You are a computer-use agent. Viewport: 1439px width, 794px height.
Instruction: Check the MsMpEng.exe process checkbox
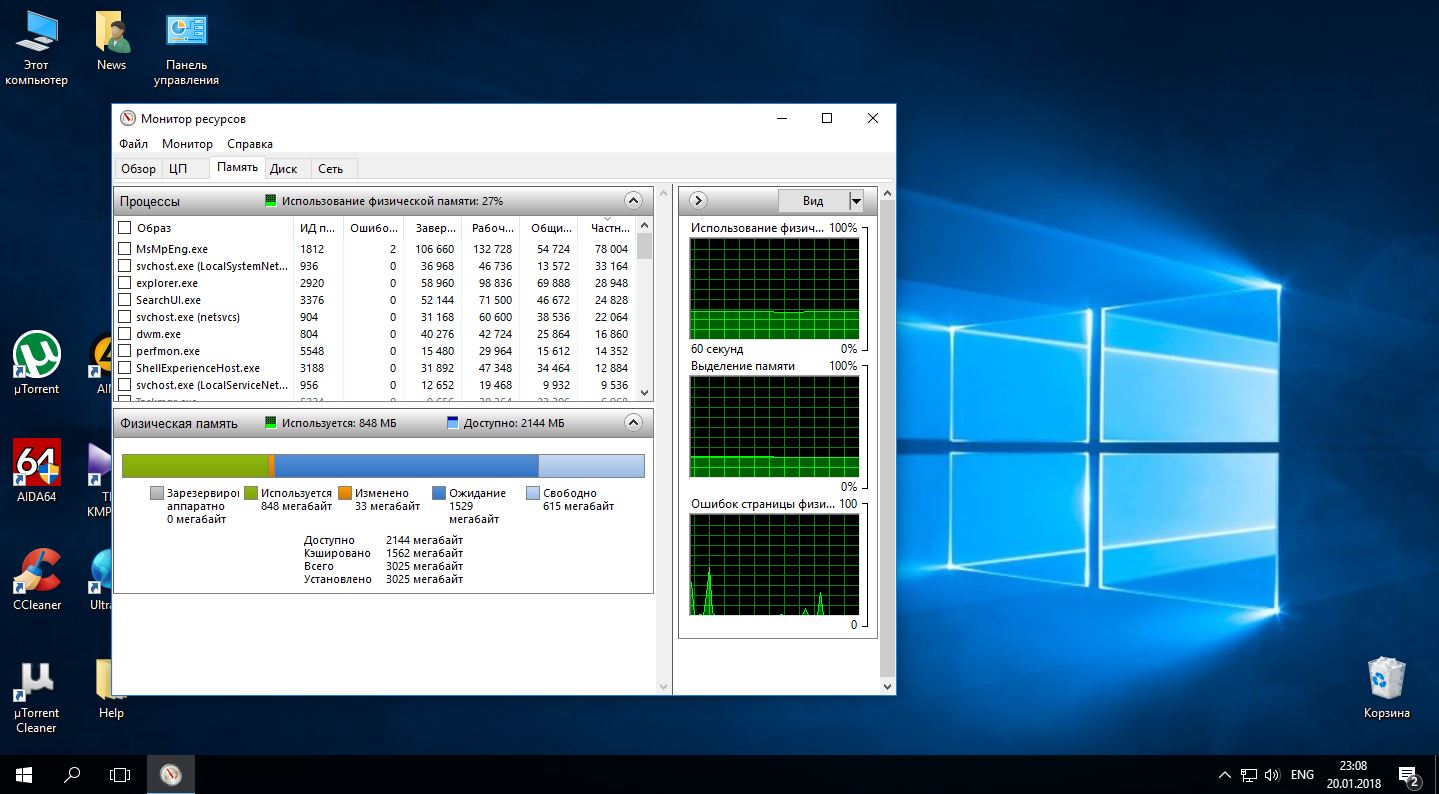click(125, 249)
